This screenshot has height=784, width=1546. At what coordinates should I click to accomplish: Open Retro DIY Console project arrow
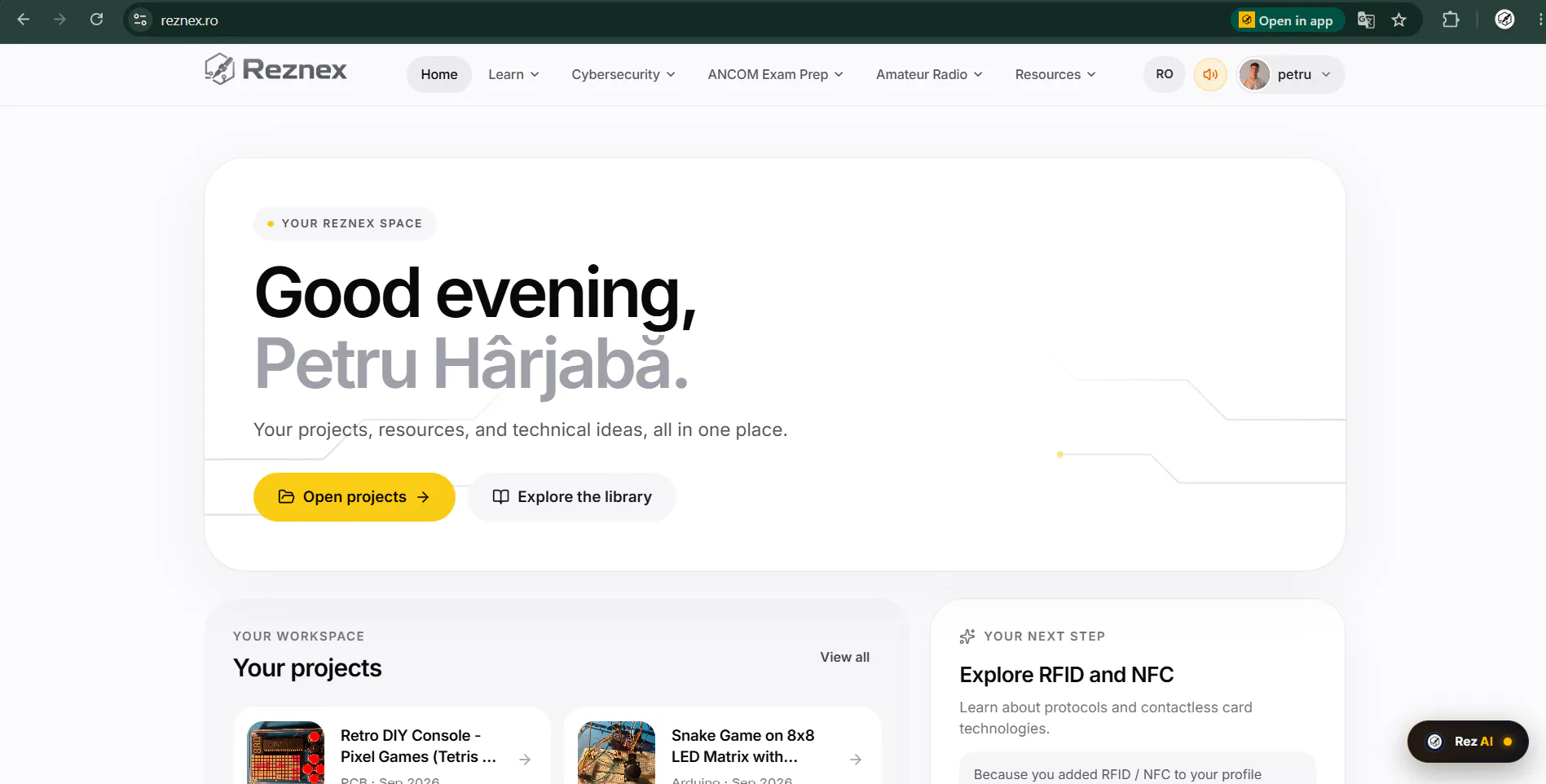coord(525,759)
